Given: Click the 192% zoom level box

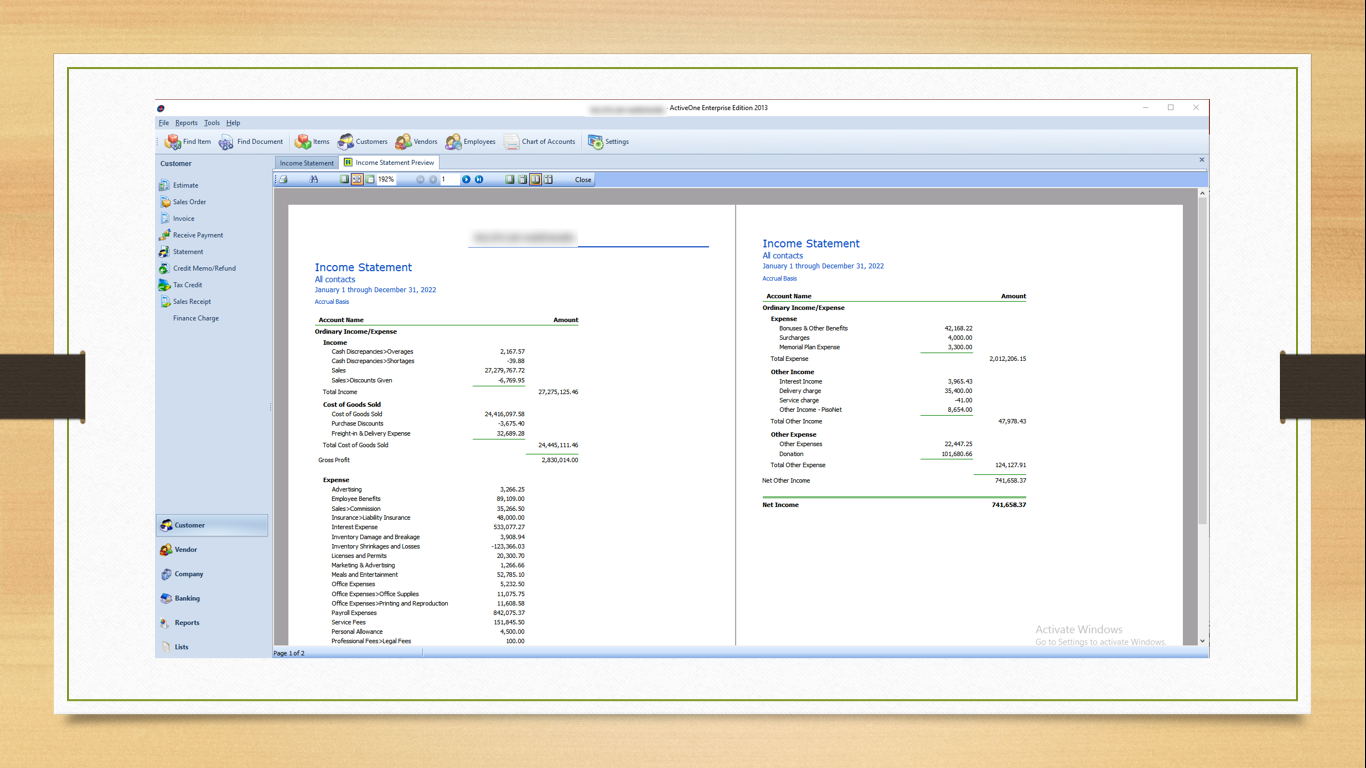Looking at the screenshot, I should (386, 180).
